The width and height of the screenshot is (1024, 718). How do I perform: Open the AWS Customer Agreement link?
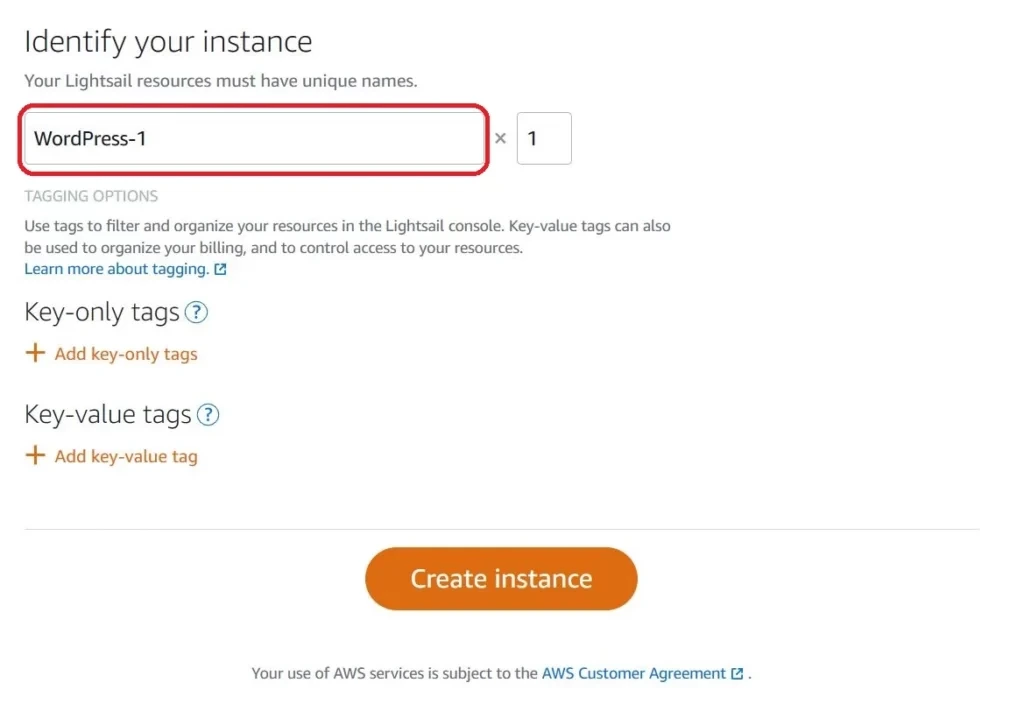click(634, 673)
